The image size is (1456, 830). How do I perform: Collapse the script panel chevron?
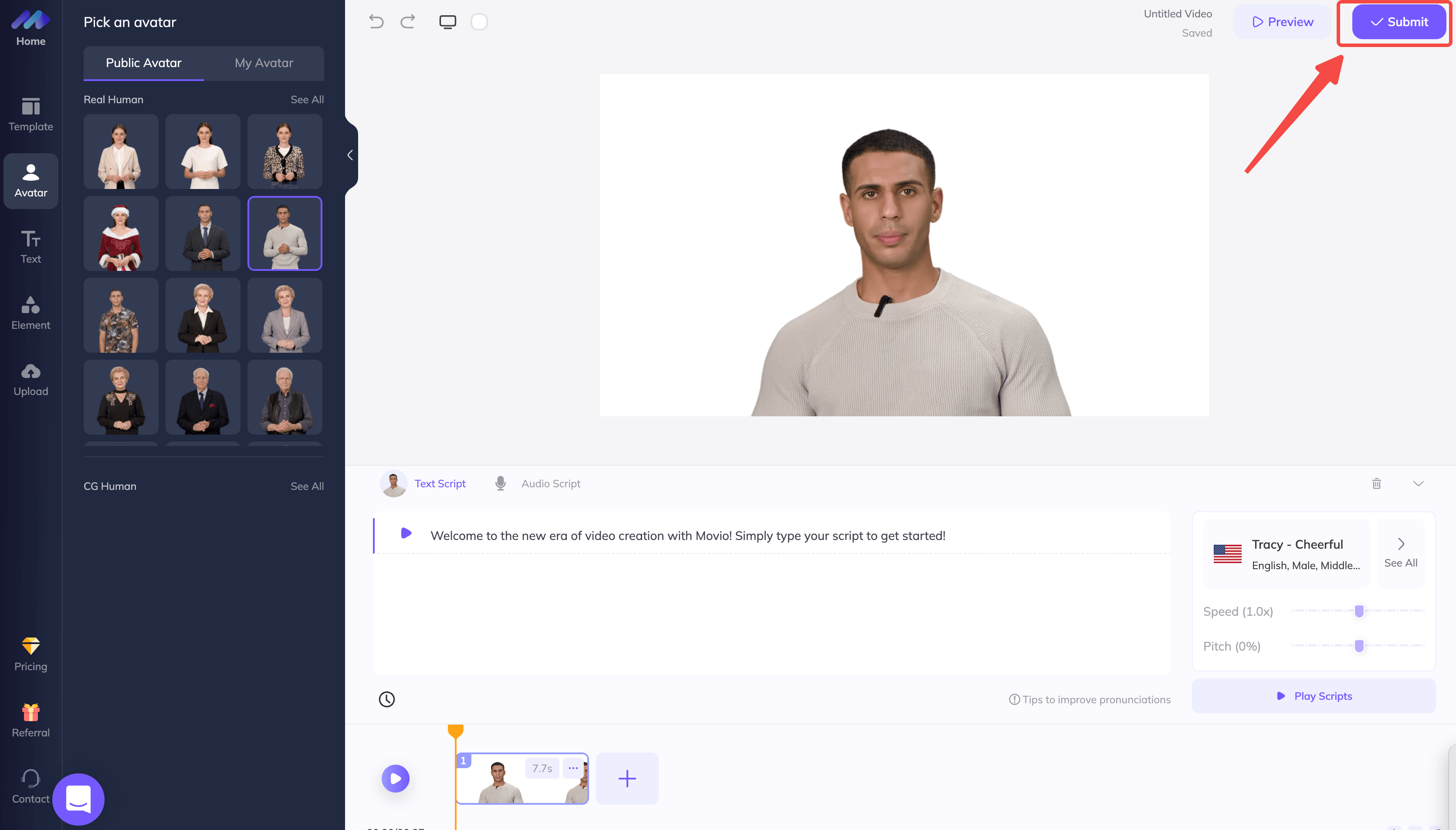pyautogui.click(x=1419, y=483)
